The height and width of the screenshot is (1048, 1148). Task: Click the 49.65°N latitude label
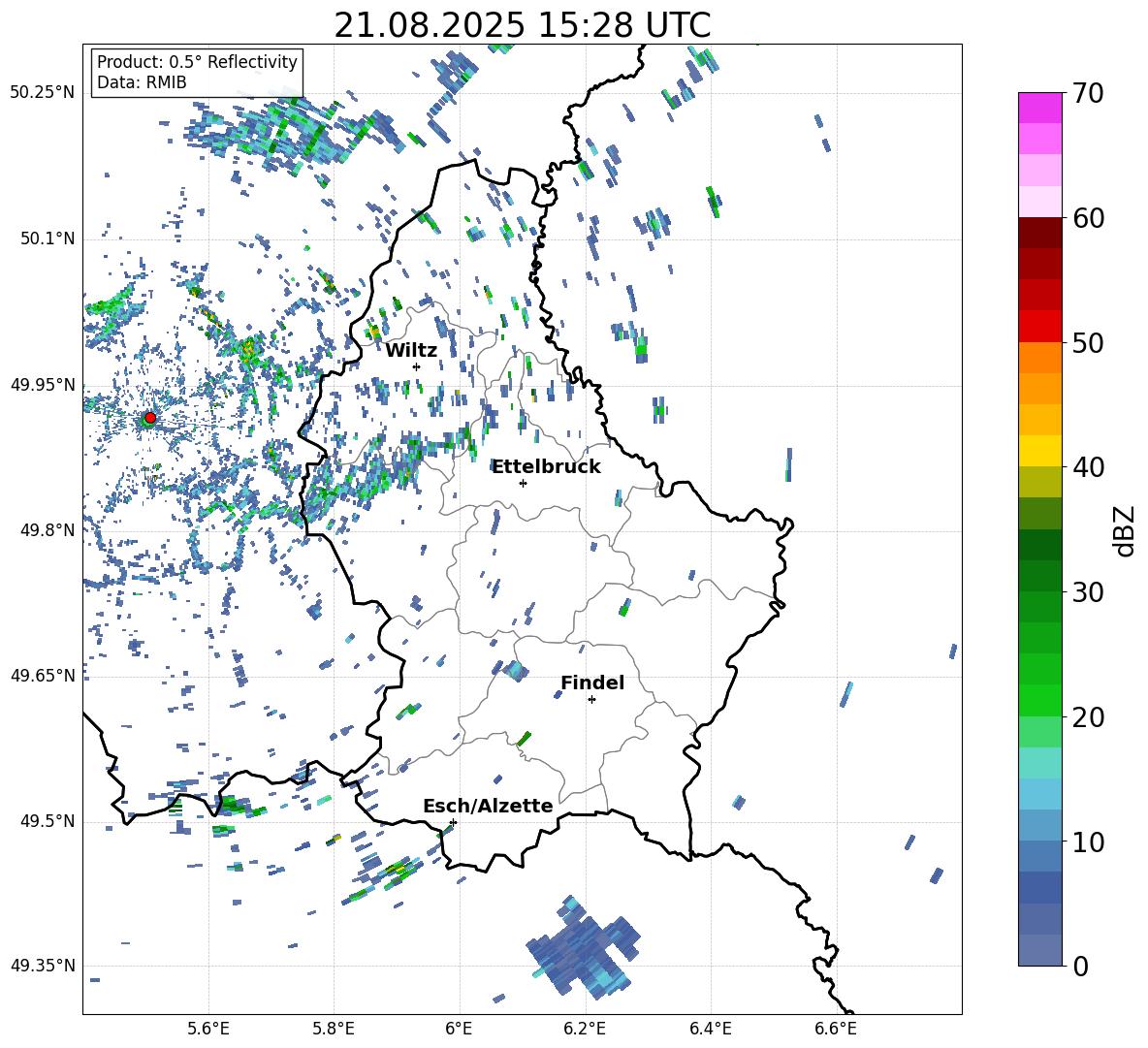point(42,675)
